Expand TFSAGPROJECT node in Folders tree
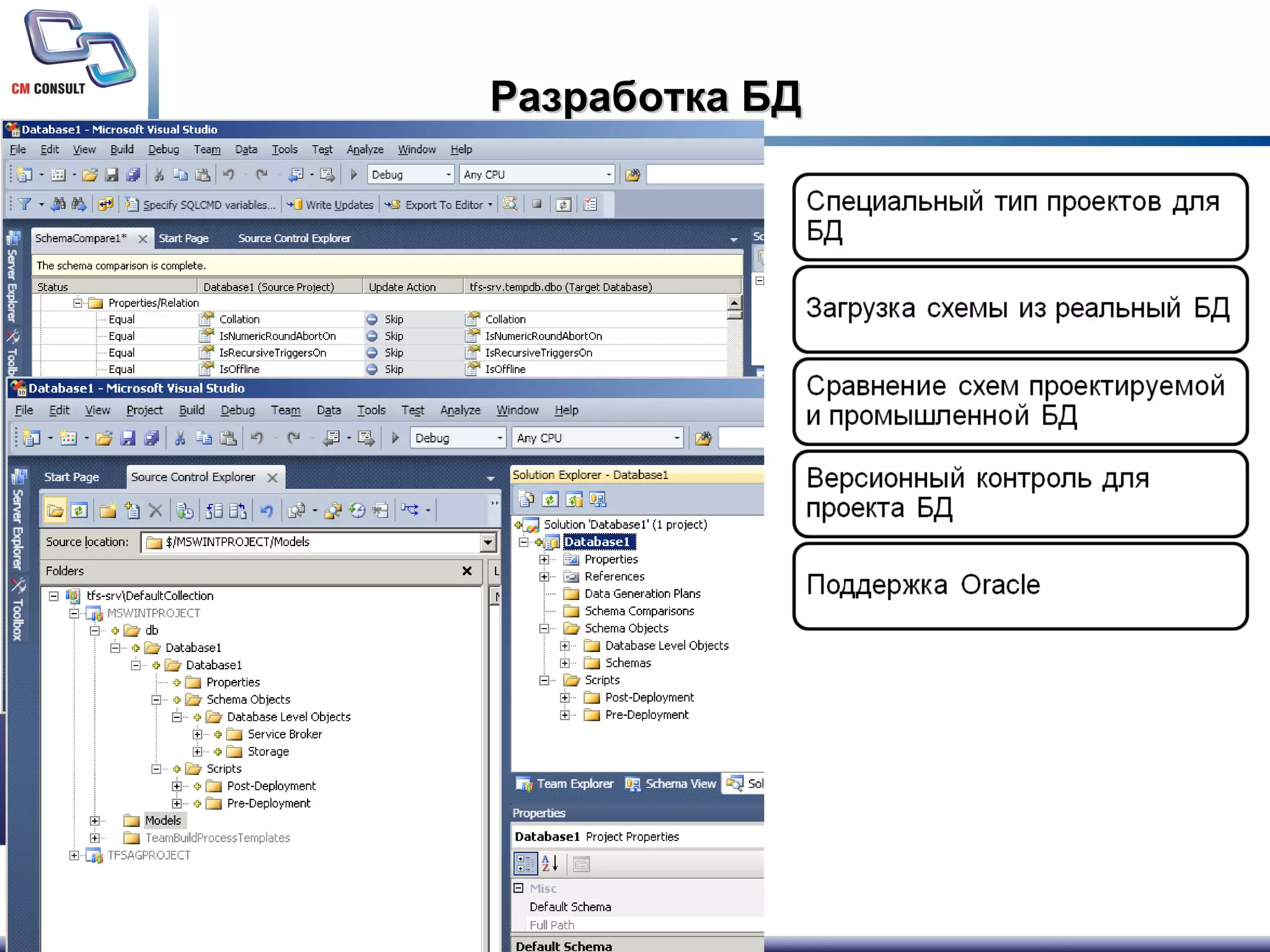This screenshot has width=1270, height=952. pyautogui.click(x=74, y=856)
